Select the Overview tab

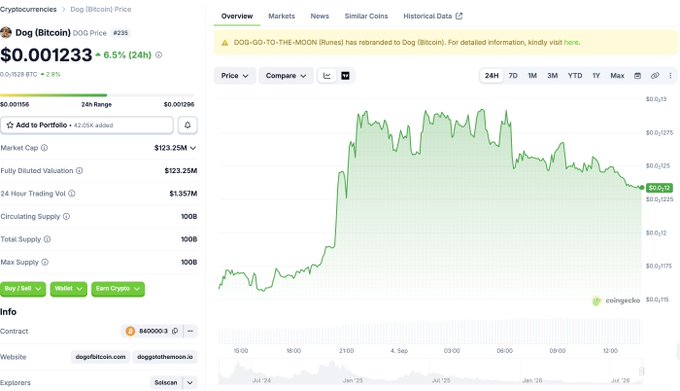[x=237, y=16]
